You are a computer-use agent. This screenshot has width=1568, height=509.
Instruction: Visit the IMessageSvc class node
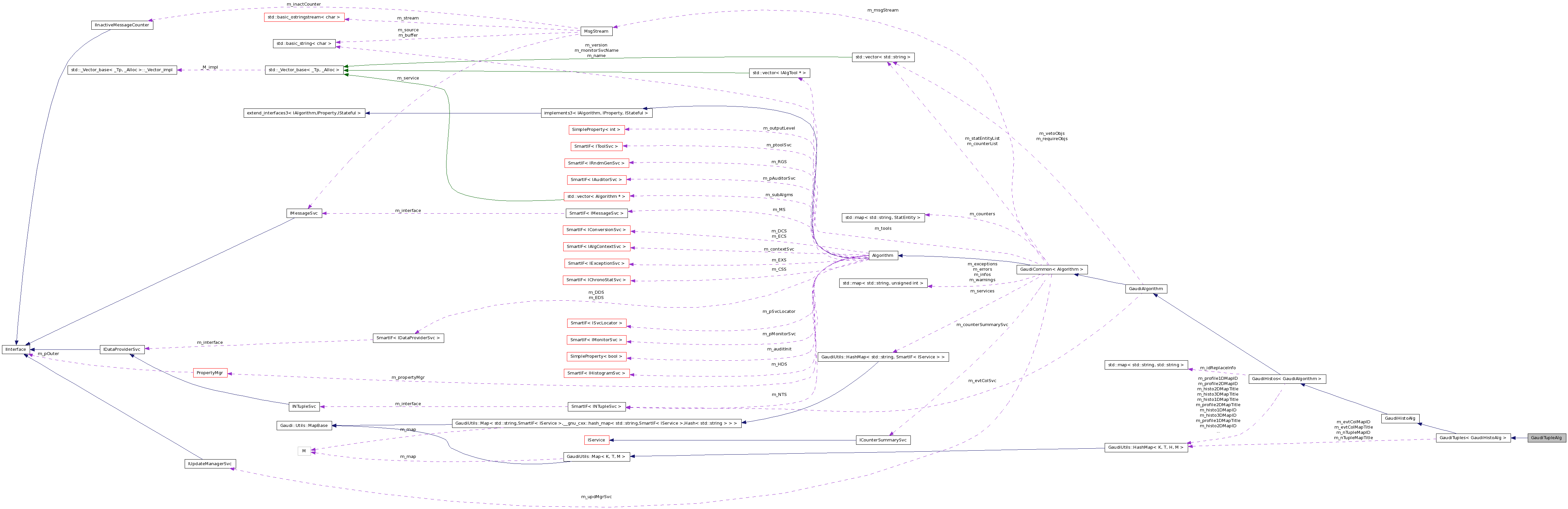pos(304,213)
